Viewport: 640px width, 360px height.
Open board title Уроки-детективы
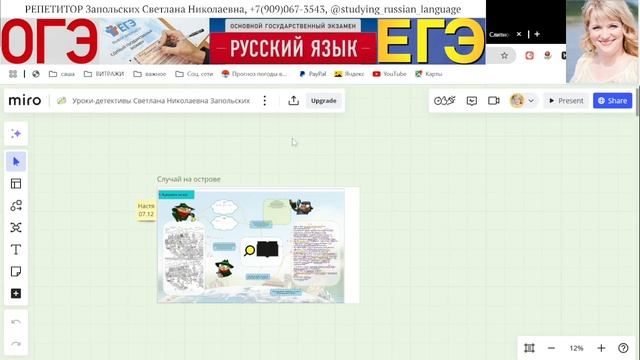pos(161,101)
